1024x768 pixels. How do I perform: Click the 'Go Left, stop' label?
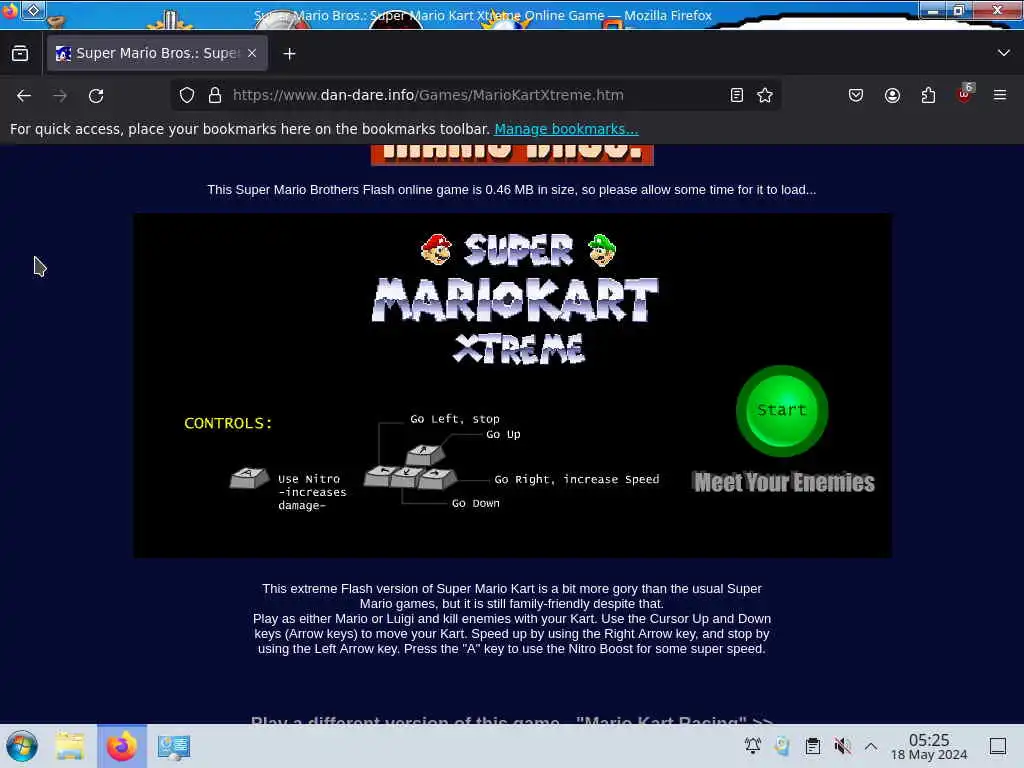click(455, 419)
